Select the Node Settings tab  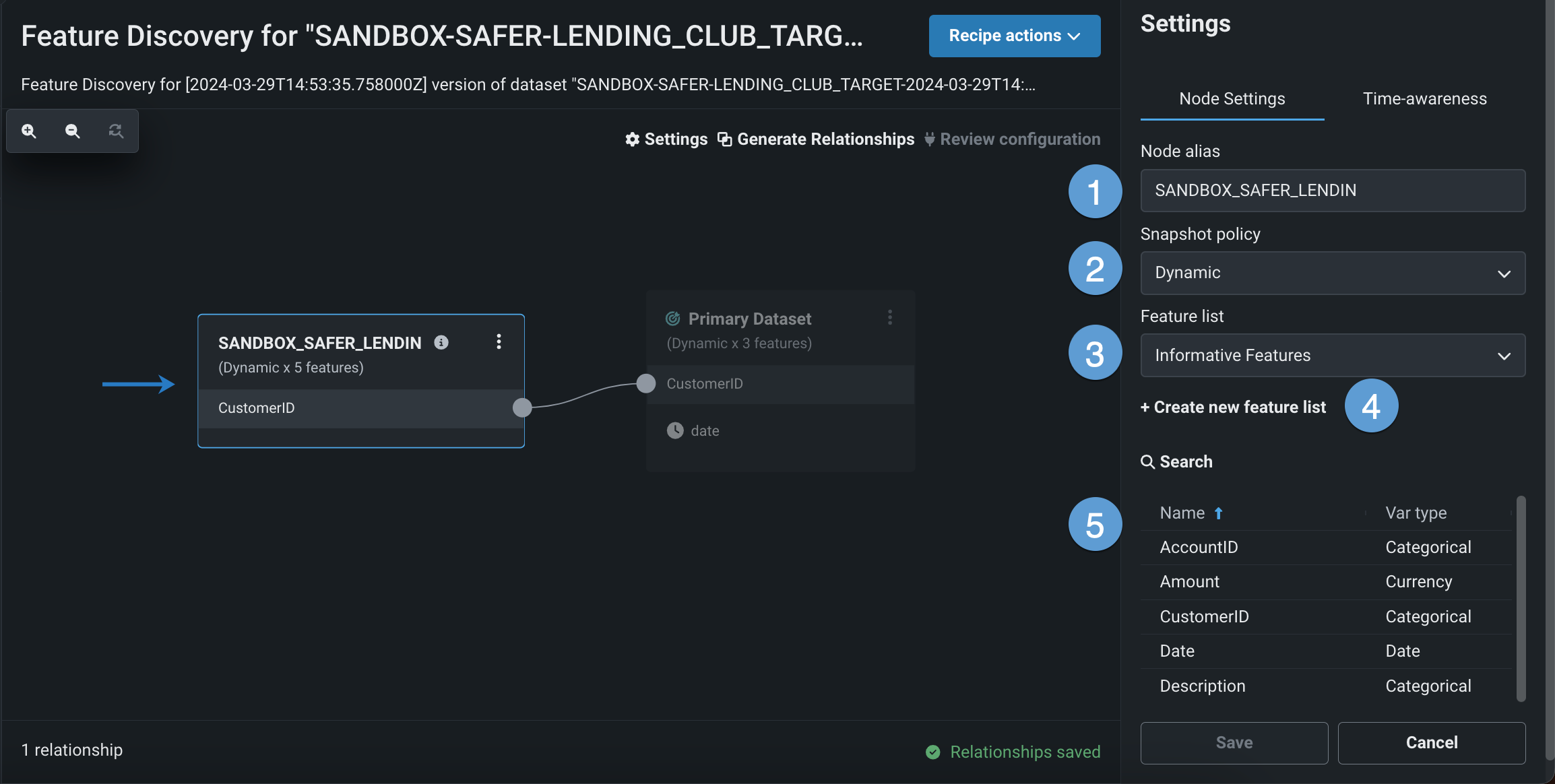click(x=1232, y=99)
